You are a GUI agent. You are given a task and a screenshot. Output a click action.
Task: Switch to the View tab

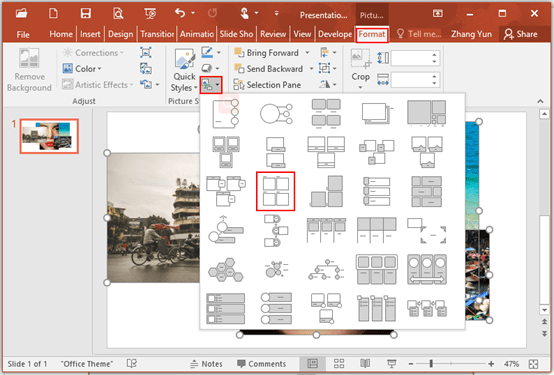click(x=302, y=34)
